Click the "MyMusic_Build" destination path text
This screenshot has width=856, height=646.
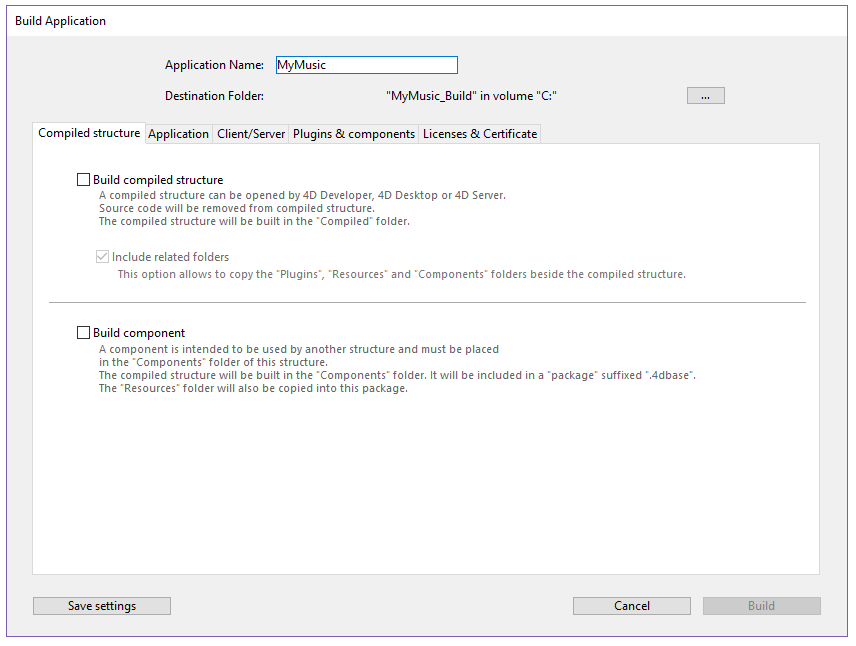tap(470, 96)
